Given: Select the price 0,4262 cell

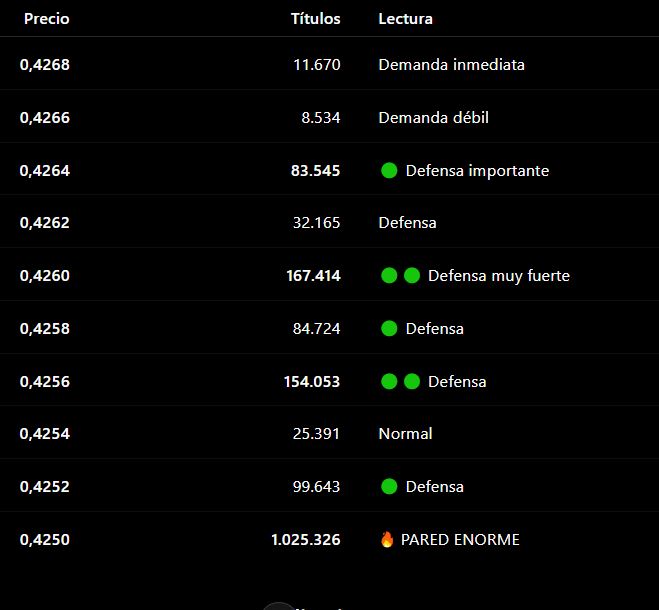Looking at the screenshot, I should click(x=45, y=223).
